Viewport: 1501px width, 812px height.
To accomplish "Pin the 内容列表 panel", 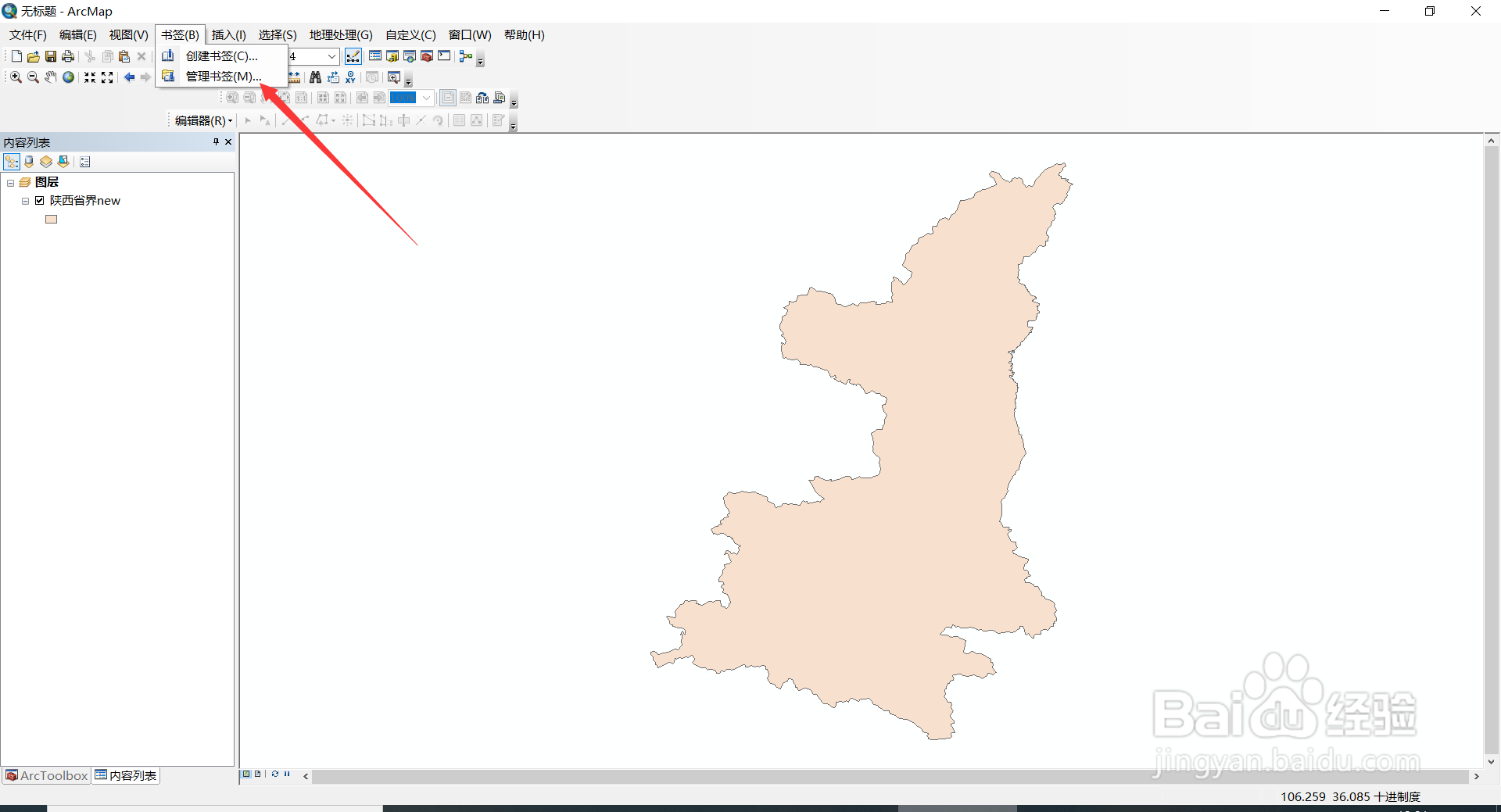I will pyautogui.click(x=215, y=142).
